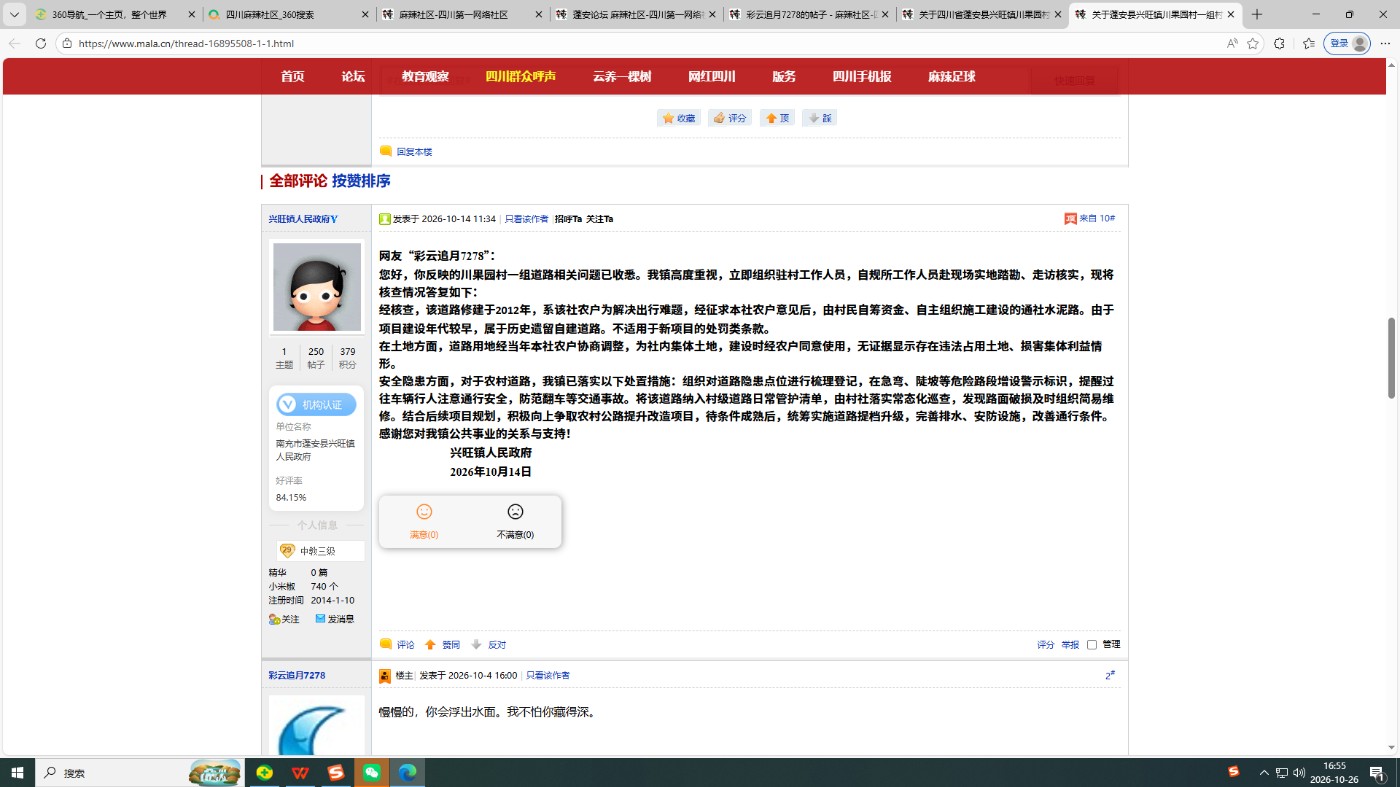The image size is (1400, 787).
Task: Open the 教育观察 menu item
Action: click(425, 77)
